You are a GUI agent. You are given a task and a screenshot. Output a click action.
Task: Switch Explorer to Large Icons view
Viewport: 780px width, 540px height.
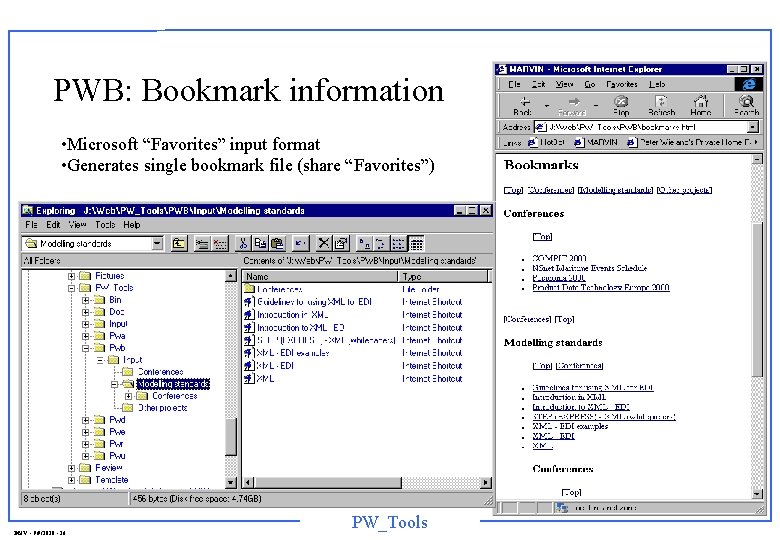365,243
